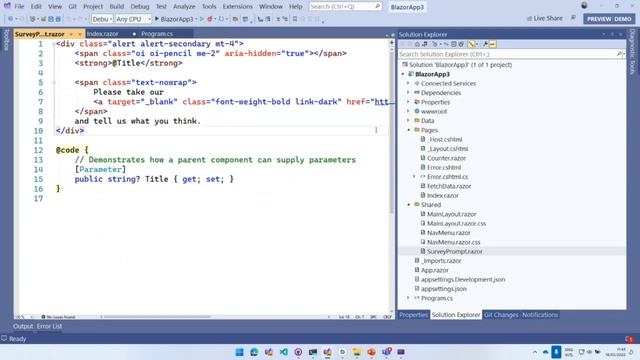The width and height of the screenshot is (640, 360).
Task: Open the Windows Start menu
Action: tap(240, 352)
